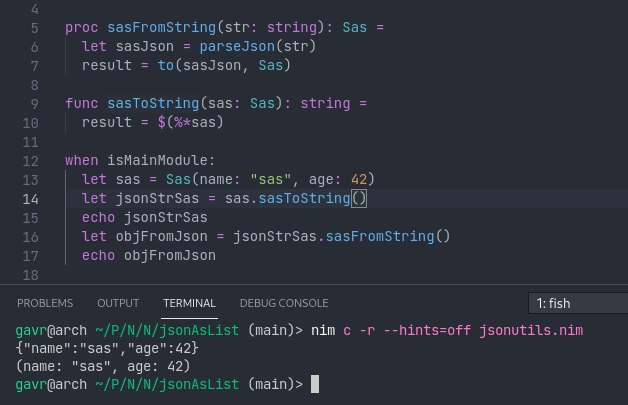
Task: Click the number 42 on line 13
Action: click(x=359, y=179)
